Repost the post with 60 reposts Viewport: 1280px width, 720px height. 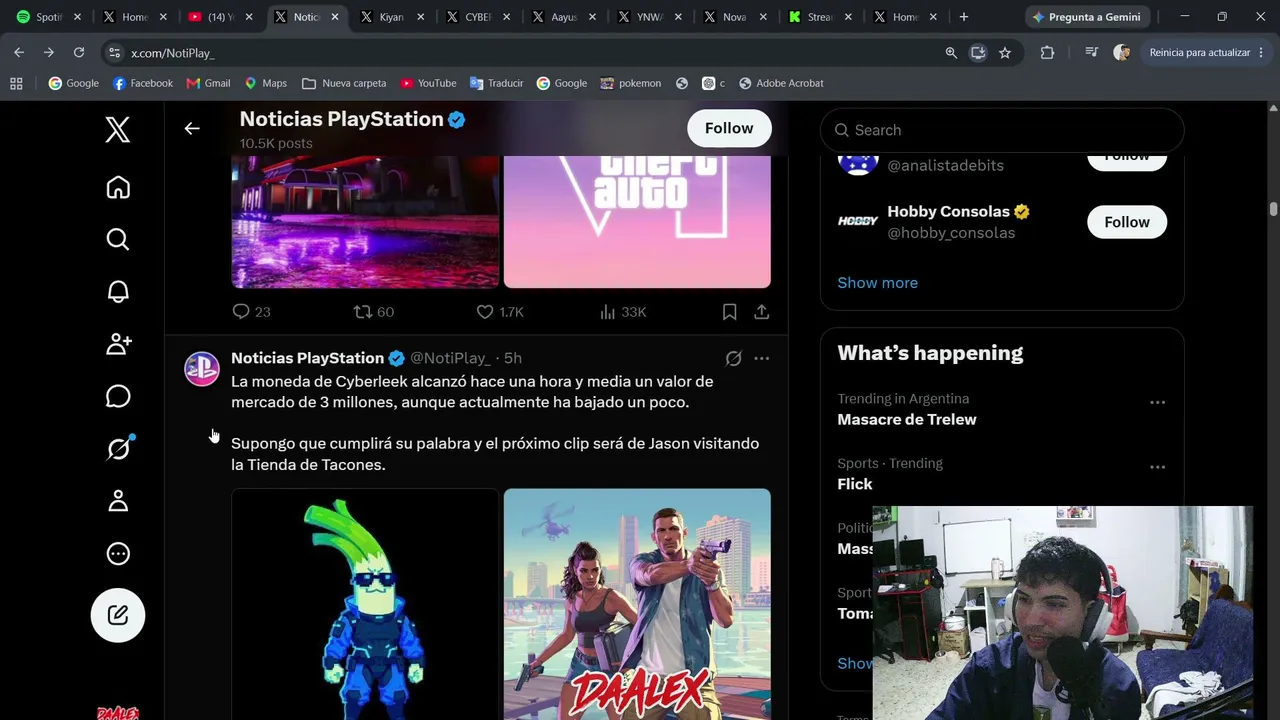(x=374, y=312)
